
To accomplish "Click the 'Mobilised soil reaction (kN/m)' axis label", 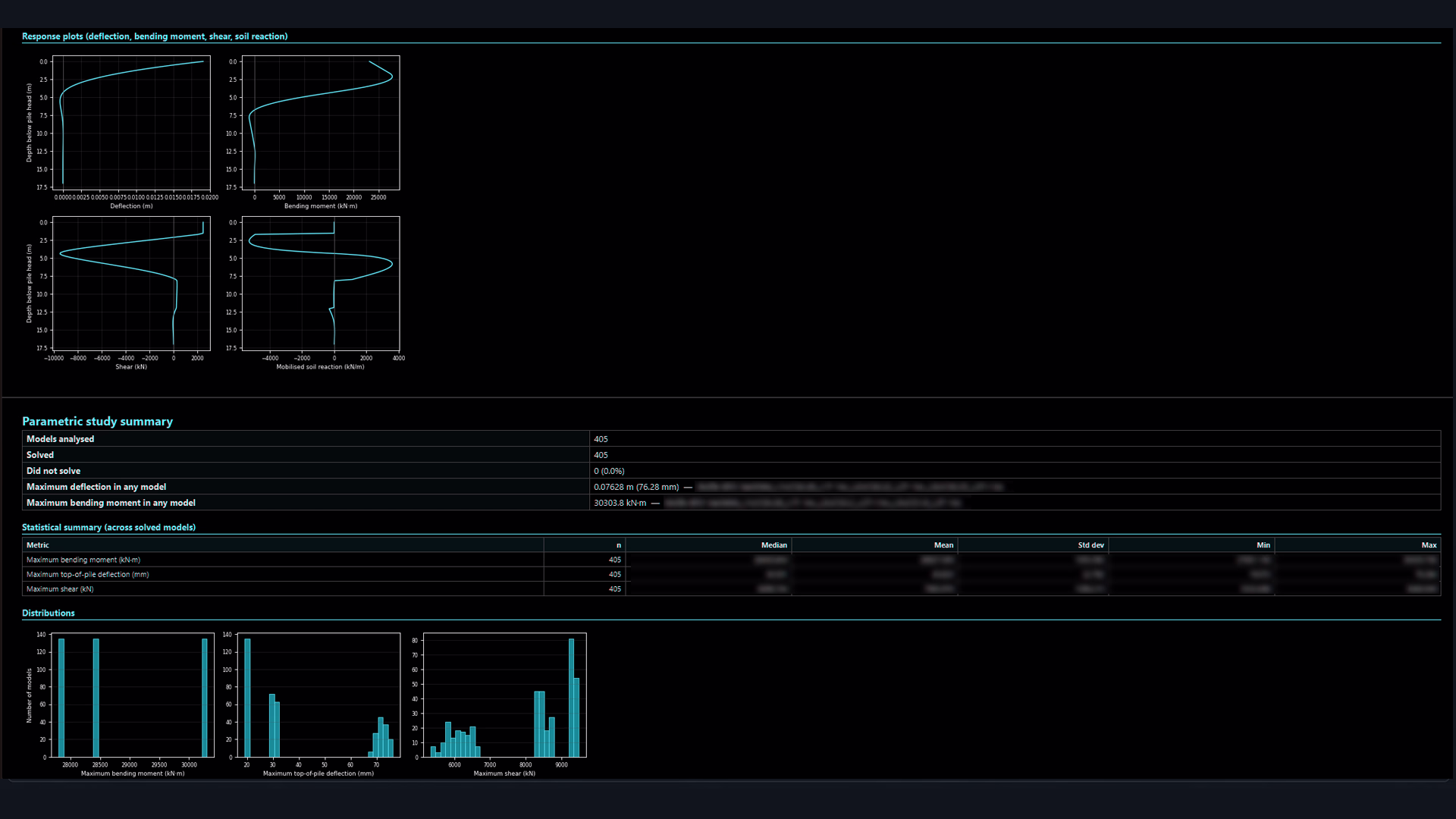I will coord(320,367).
